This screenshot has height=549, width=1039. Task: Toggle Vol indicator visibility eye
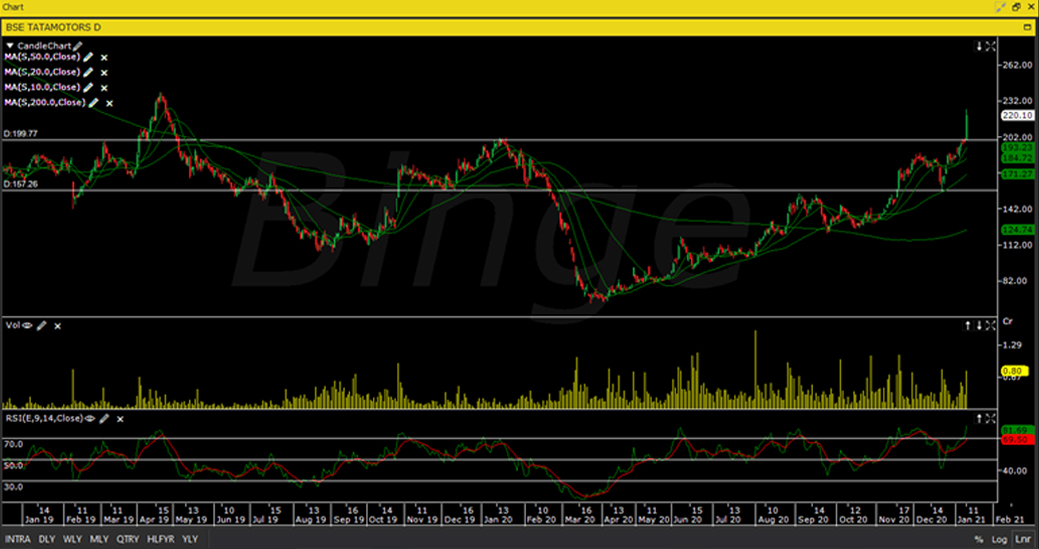click(28, 325)
